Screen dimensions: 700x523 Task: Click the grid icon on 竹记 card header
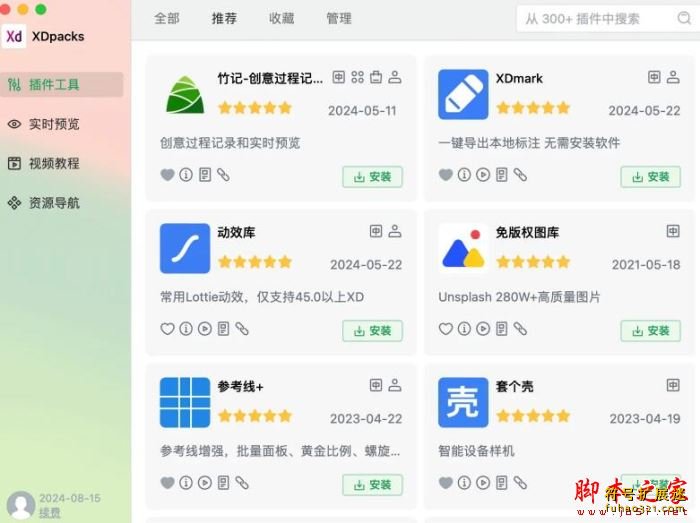(358, 77)
